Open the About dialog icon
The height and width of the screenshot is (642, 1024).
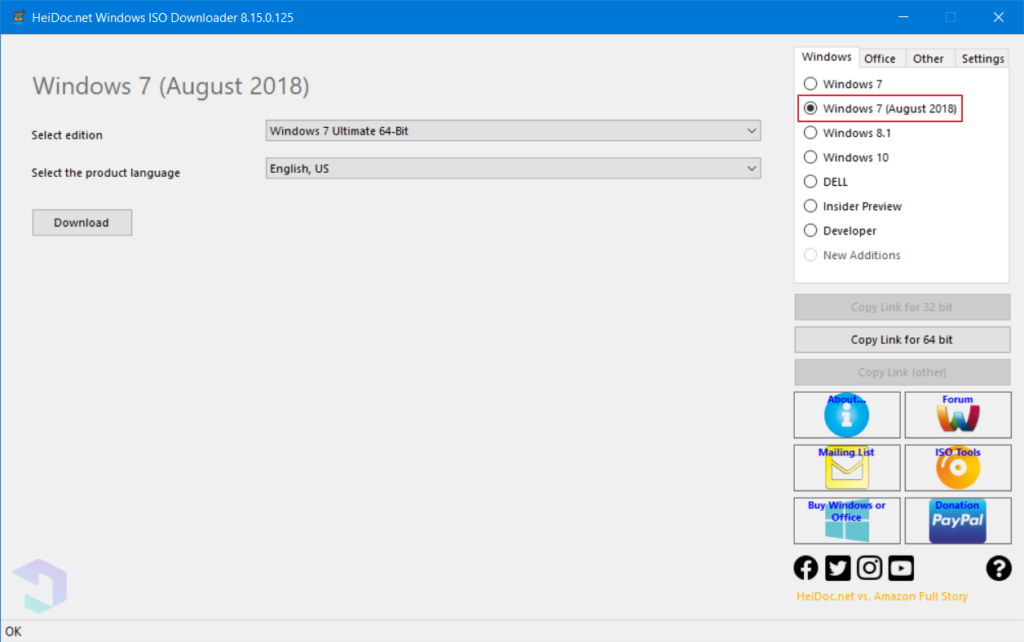[846, 415]
